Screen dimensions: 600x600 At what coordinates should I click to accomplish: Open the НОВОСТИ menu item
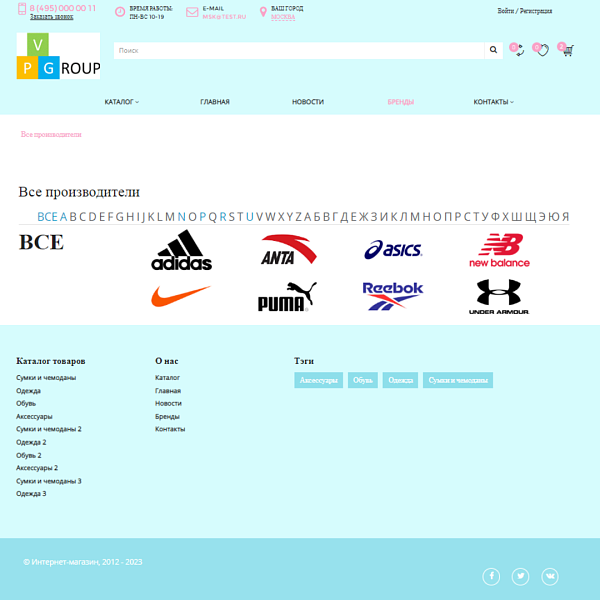pos(308,102)
